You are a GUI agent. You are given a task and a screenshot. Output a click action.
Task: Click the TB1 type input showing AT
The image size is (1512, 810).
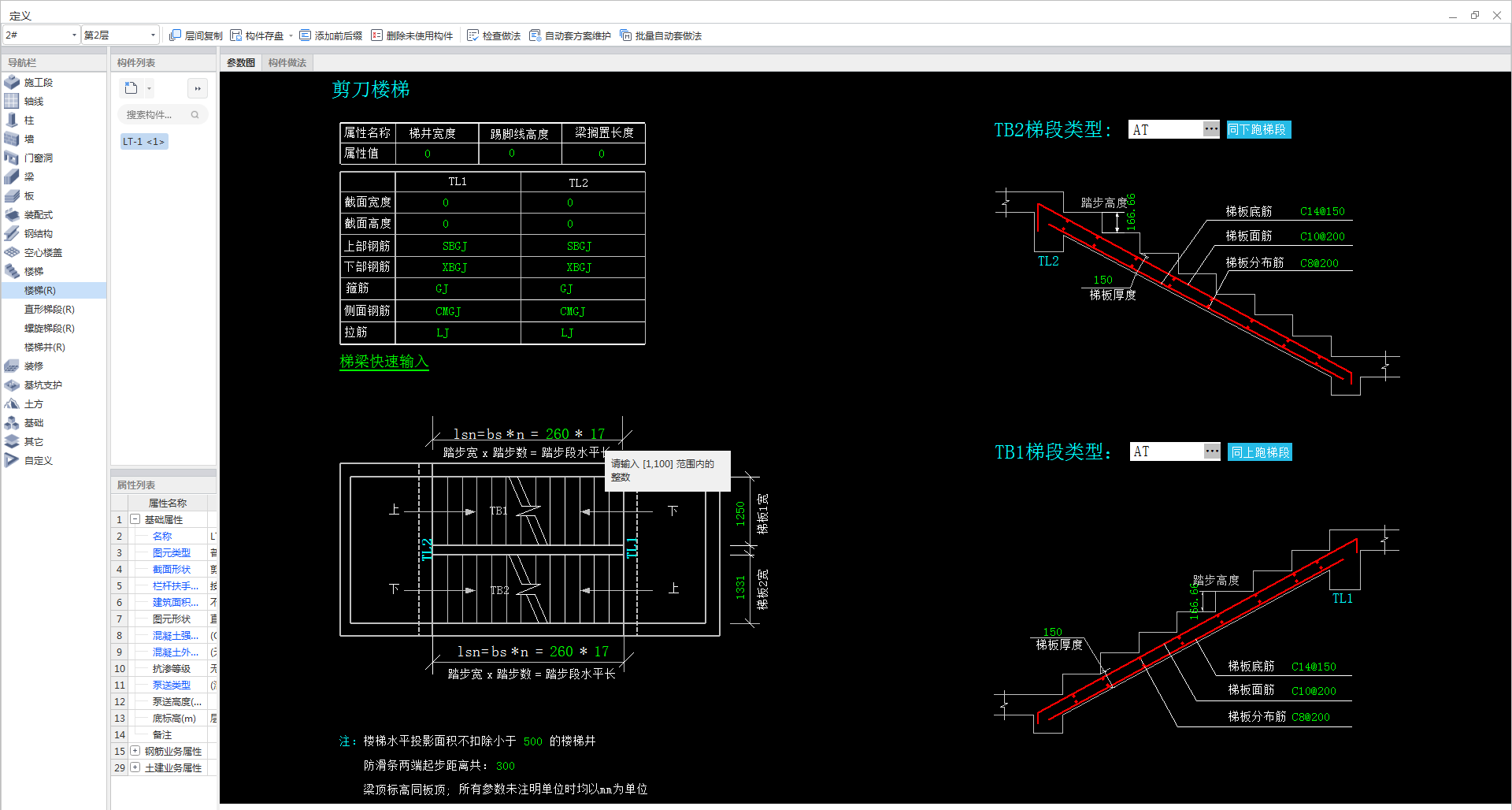(x=1167, y=451)
